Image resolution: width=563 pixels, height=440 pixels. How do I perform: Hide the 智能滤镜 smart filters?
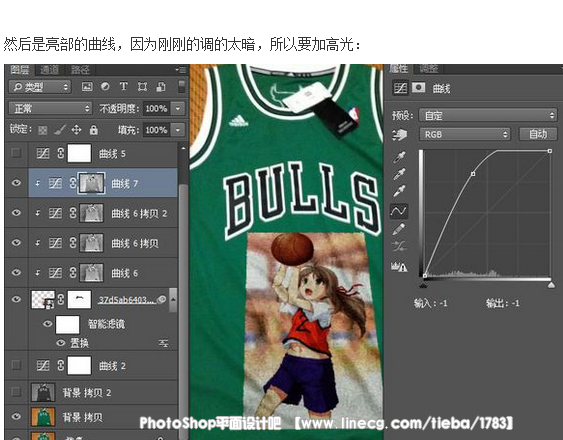pyautogui.click(x=47, y=324)
